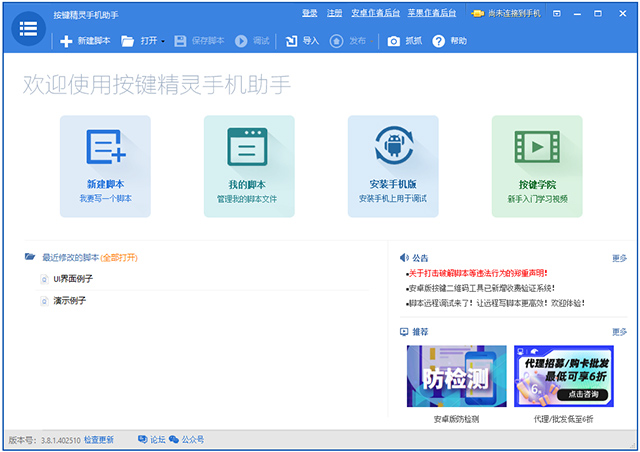Open the 论坛 link
The width and height of the screenshot is (640, 452).
pos(158,440)
